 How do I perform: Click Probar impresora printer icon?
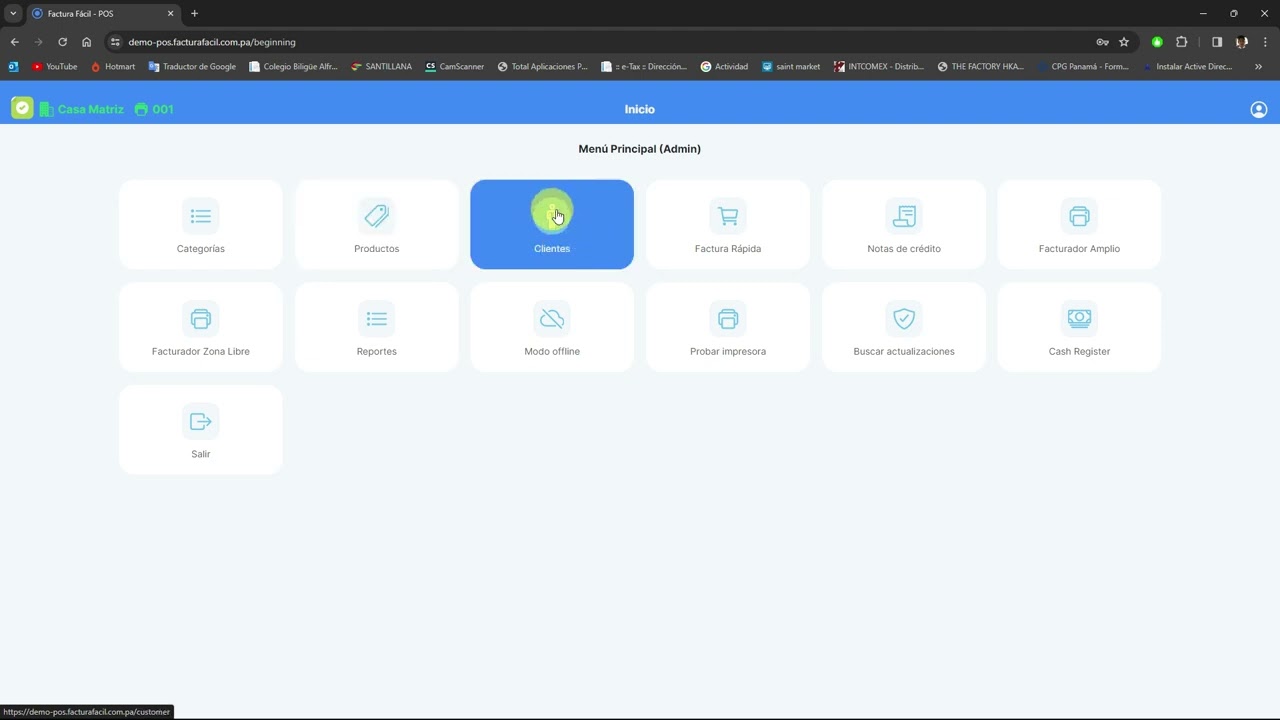coord(728,319)
